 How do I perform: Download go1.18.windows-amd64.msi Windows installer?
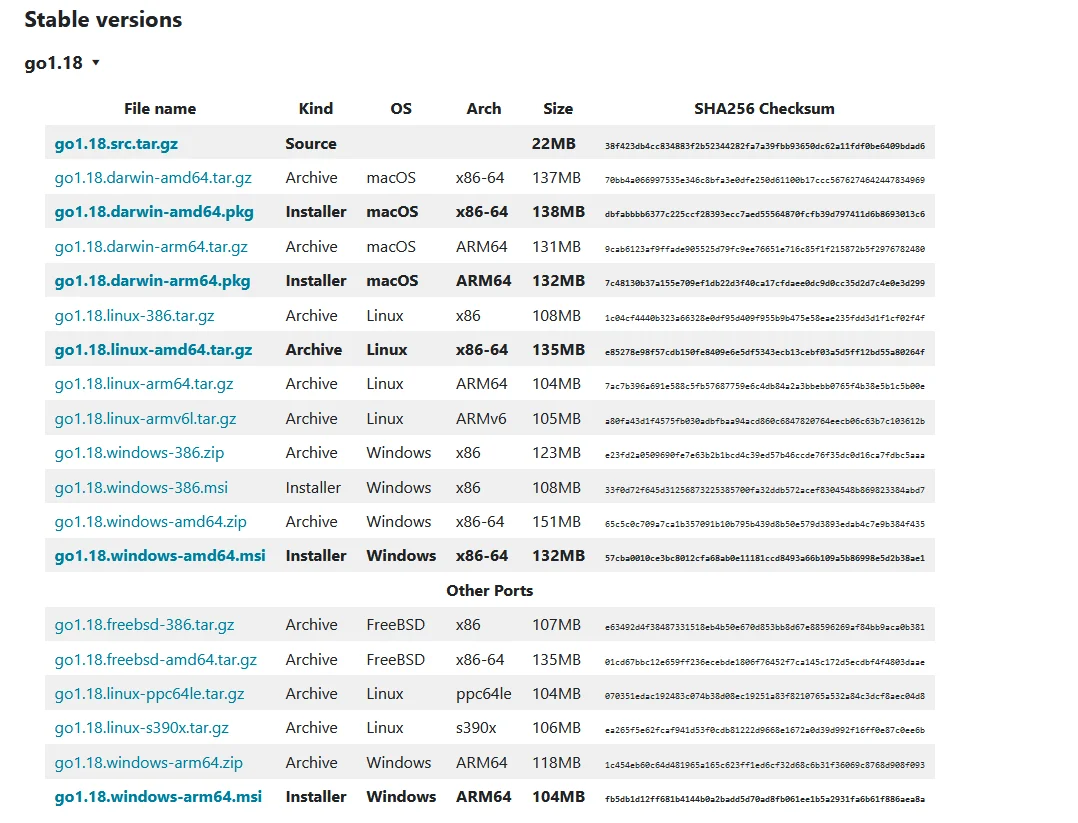coord(160,556)
